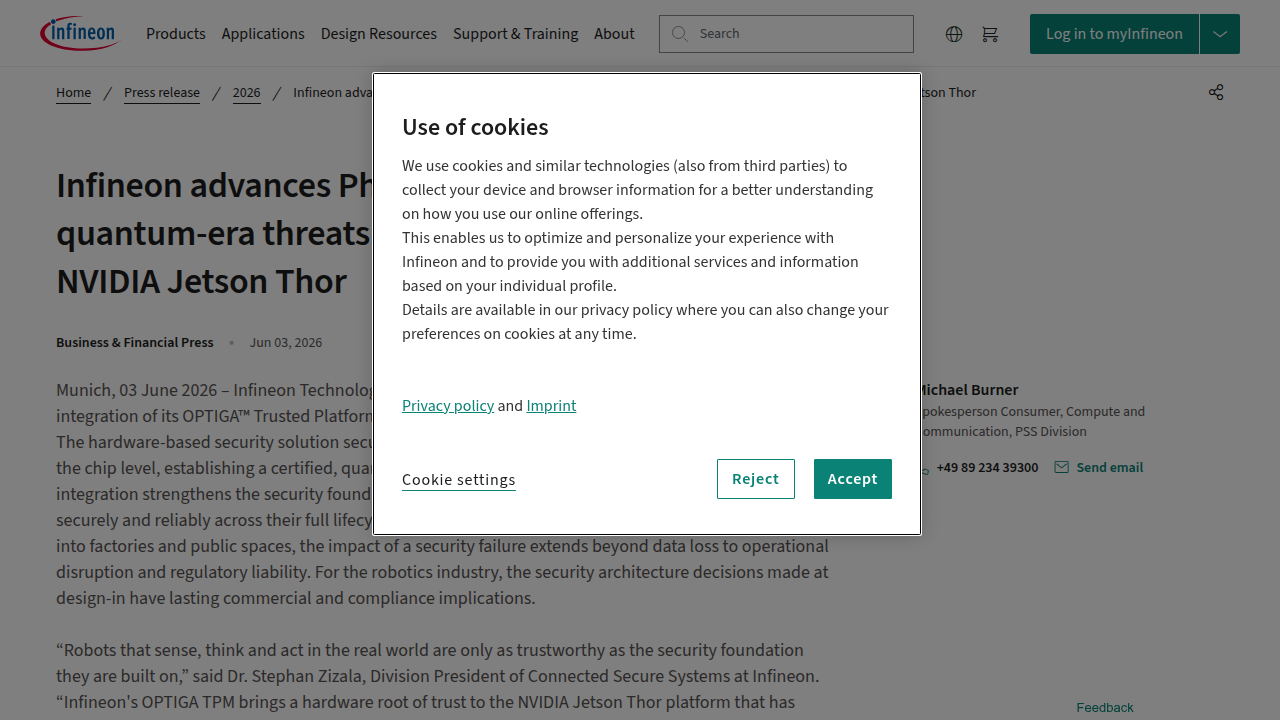Click the share icon
This screenshot has width=1280, height=720.
click(1216, 92)
